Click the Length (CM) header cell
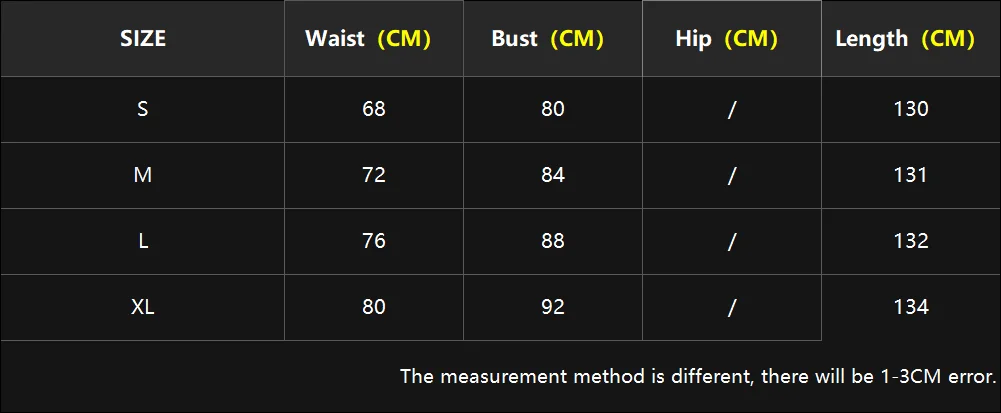The image size is (1001, 413). point(911,39)
